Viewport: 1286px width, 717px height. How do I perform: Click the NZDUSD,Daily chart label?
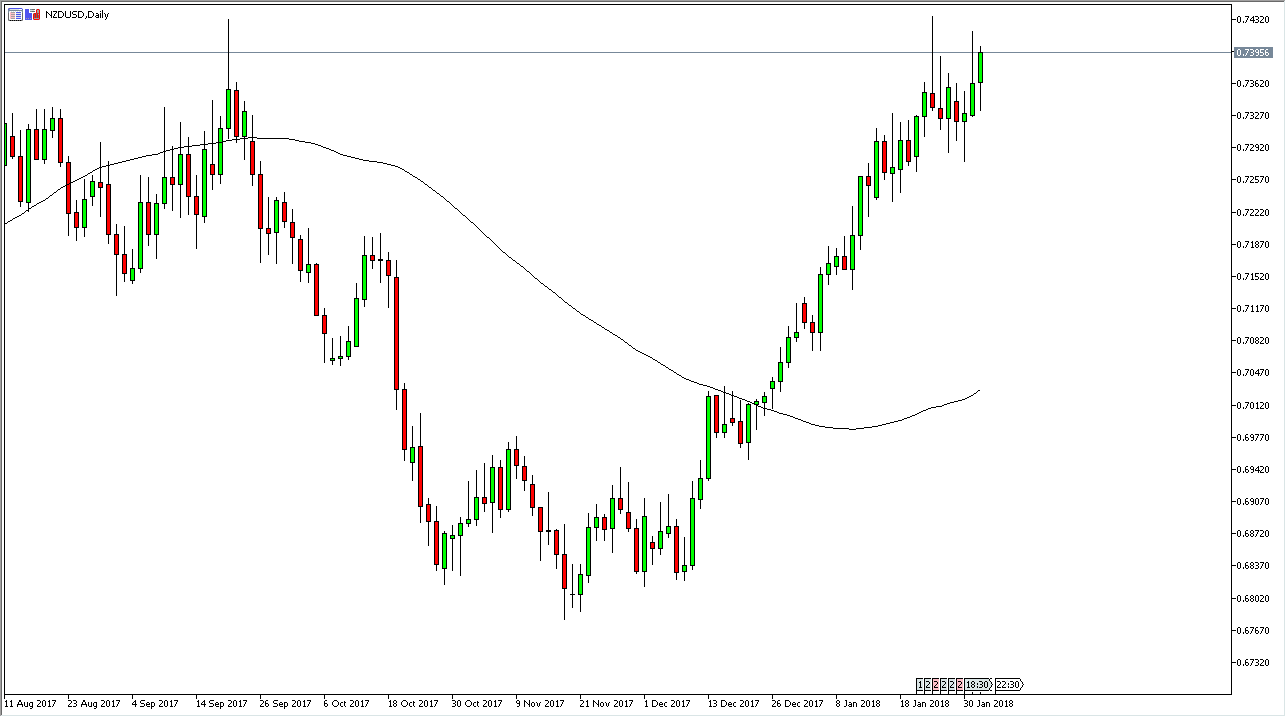click(77, 14)
